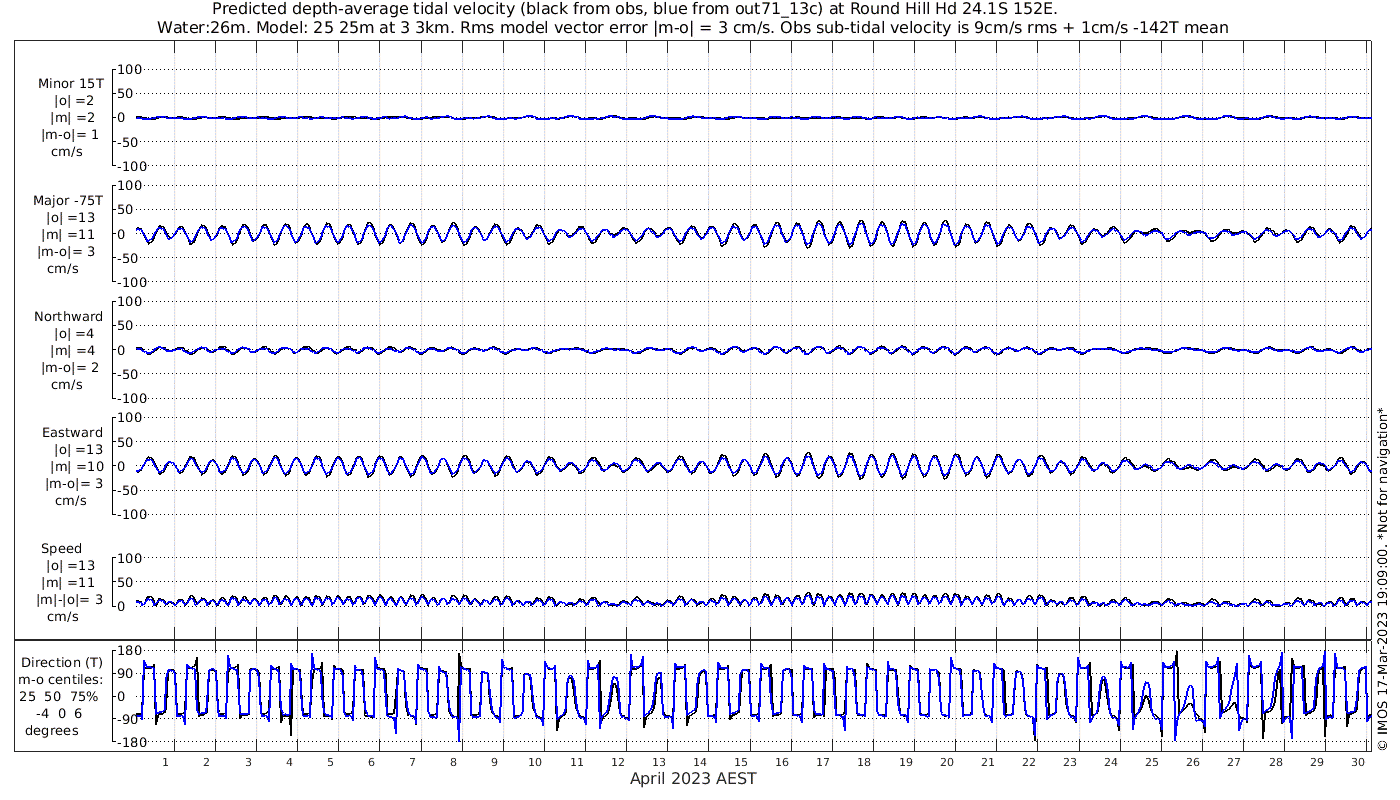The image size is (1400, 800).
Task: Click day '8' on the date axis
Action: [453, 762]
